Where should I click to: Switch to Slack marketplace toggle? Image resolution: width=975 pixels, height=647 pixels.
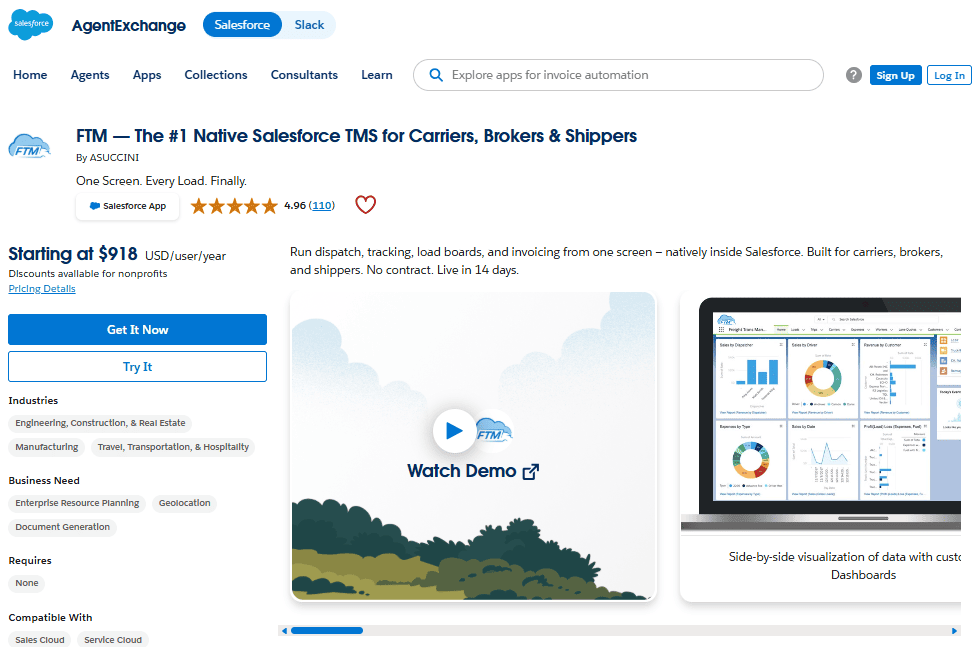pos(309,25)
